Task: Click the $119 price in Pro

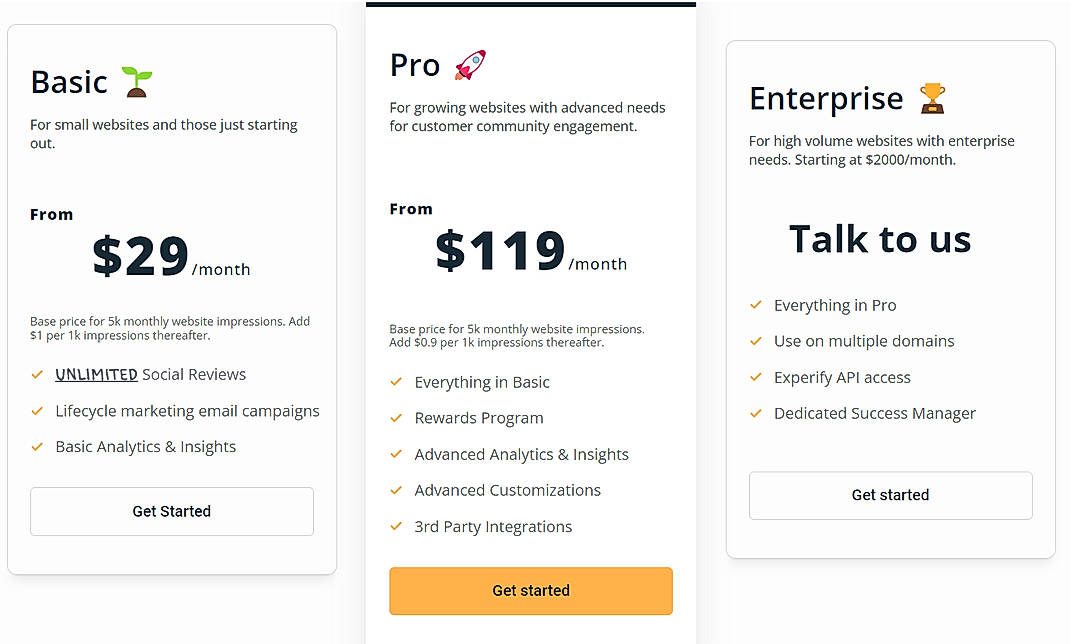Action: [500, 251]
